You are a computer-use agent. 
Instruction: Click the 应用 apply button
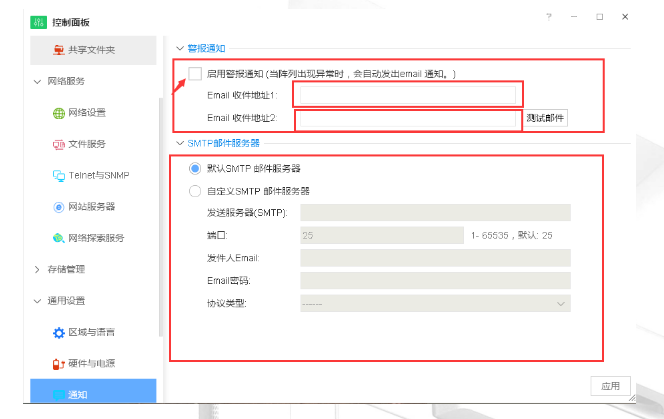tap(610, 386)
